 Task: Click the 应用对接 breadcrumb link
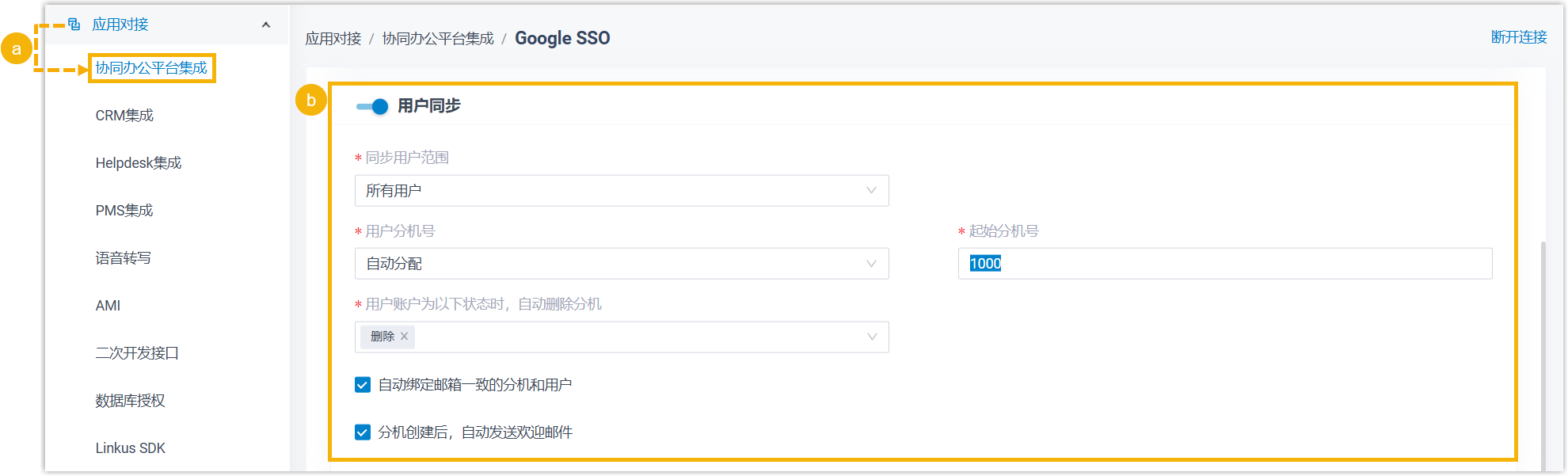pyautogui.click(x=333, y=39)
